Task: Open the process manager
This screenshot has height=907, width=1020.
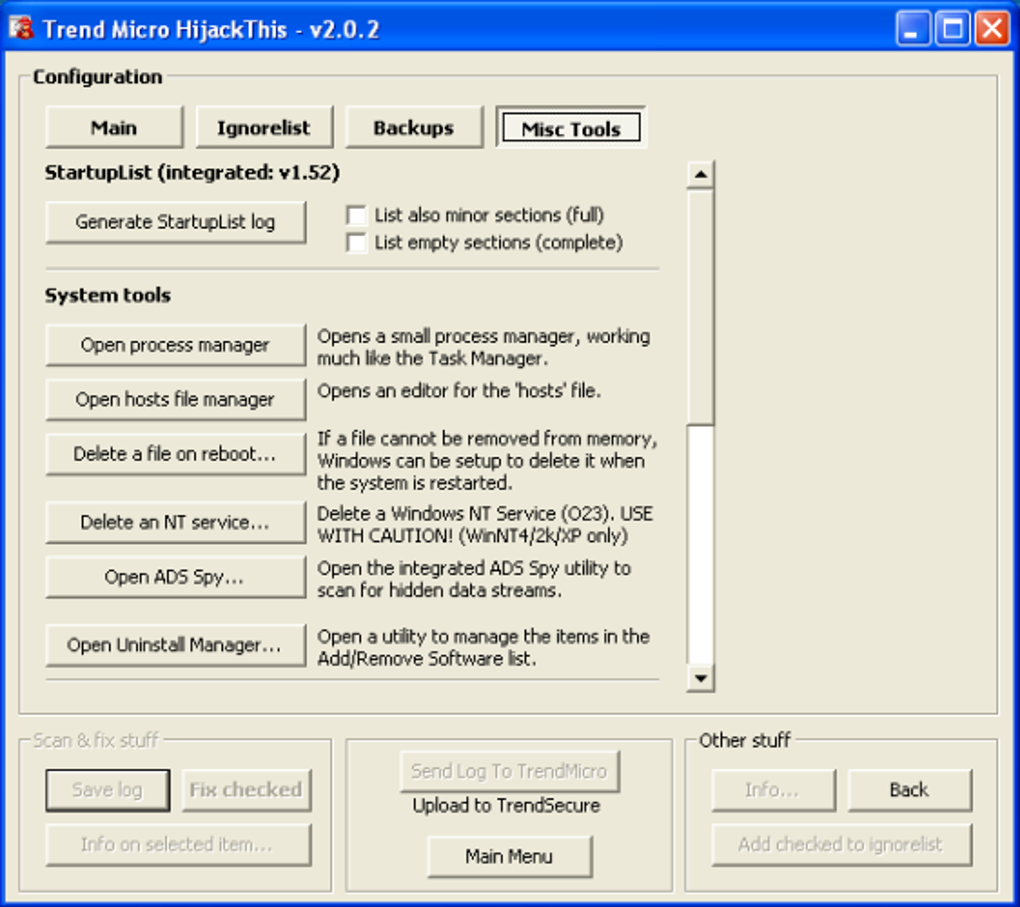Action: coord(174,345)
